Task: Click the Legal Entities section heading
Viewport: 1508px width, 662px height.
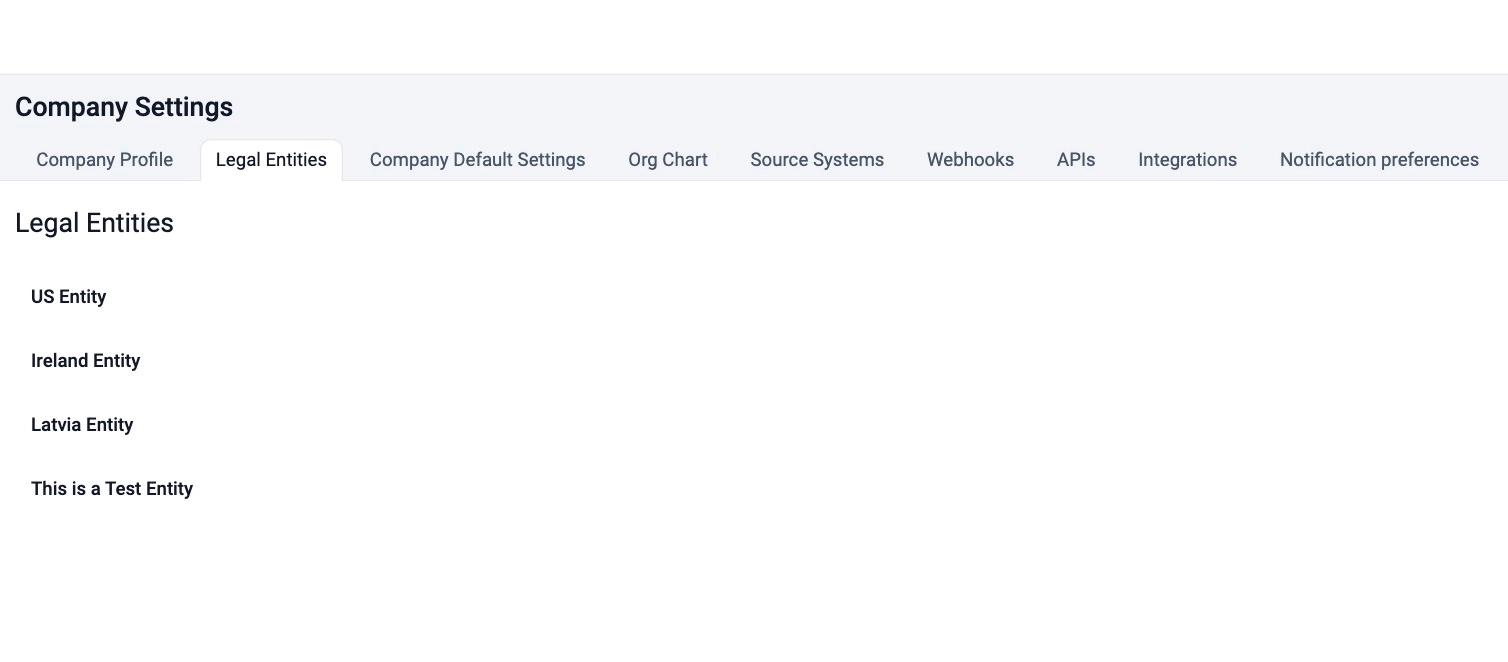Action: (94, 223)
